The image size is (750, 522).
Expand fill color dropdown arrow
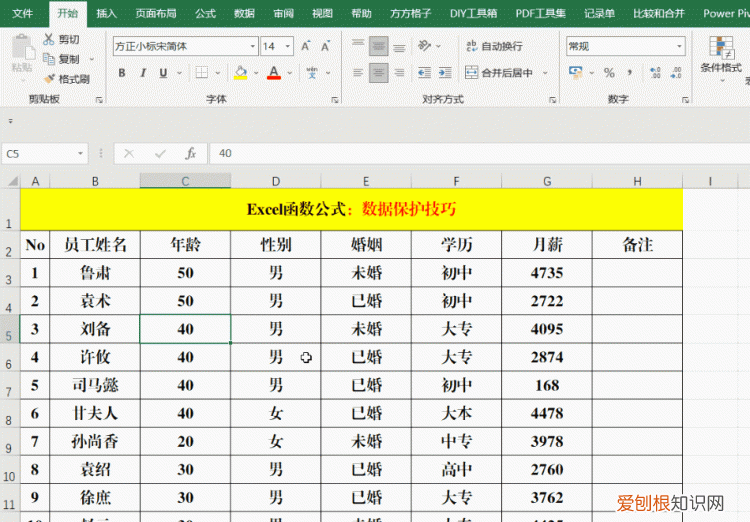click(x=256, y=73)
